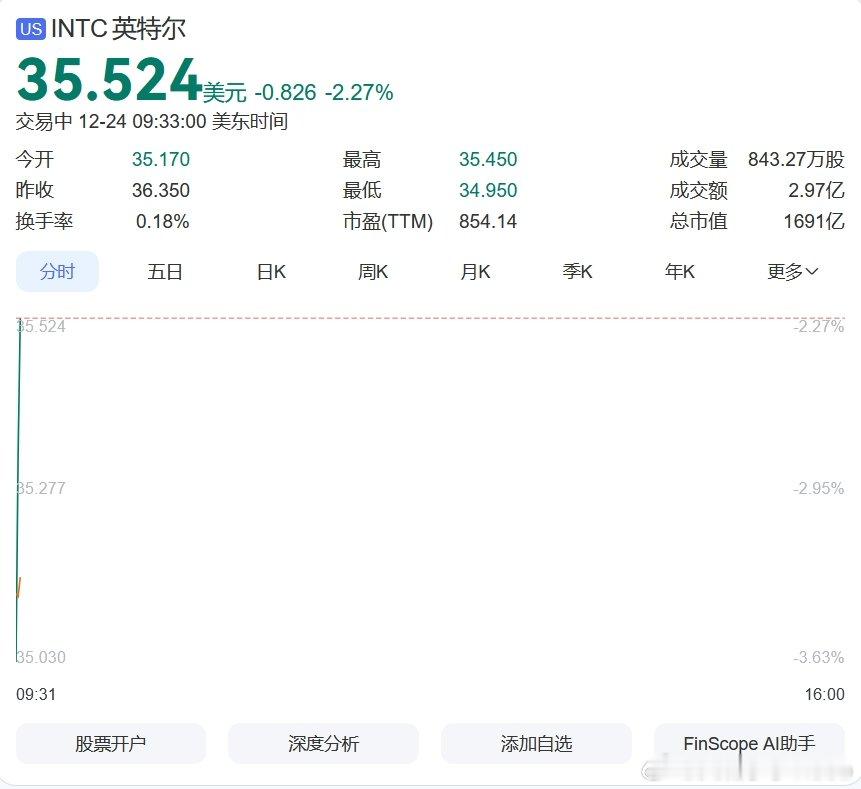This screenshot has width=861, height=789.
Task: Click the current price 35.524
Action: [x=110, y=80]
